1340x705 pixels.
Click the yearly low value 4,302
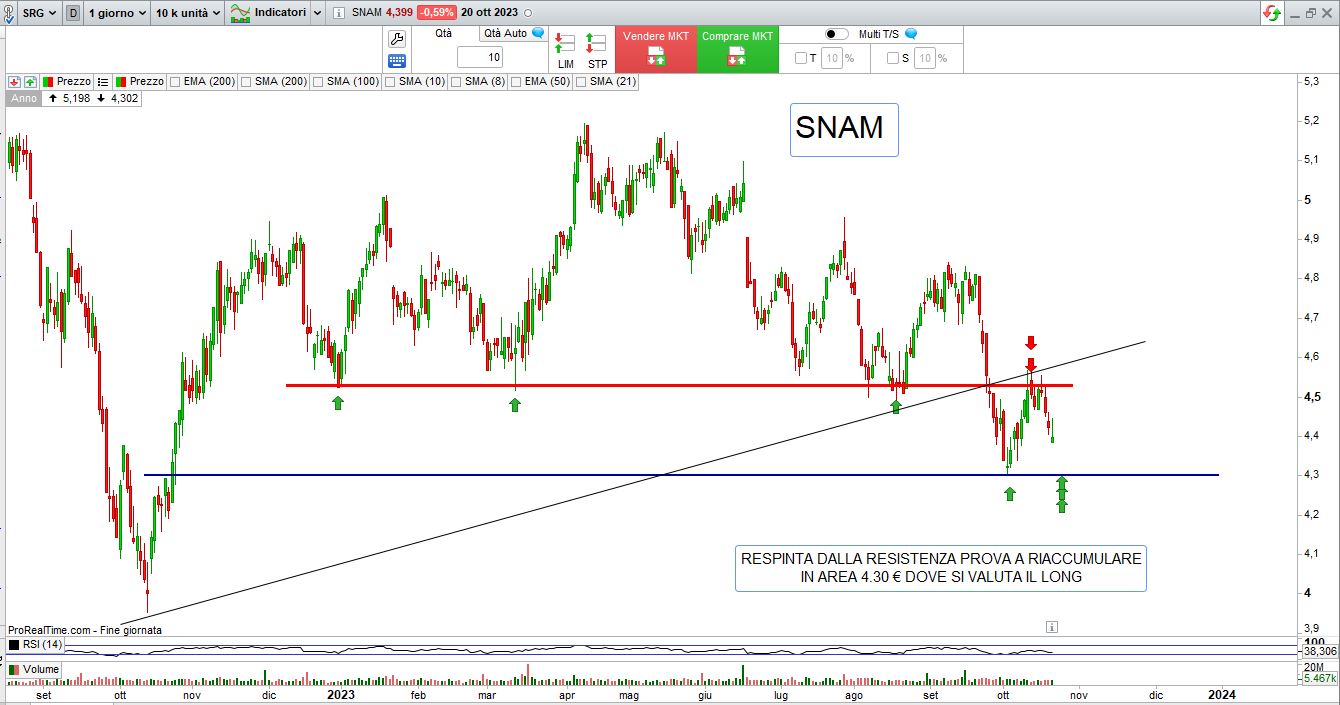124,98
